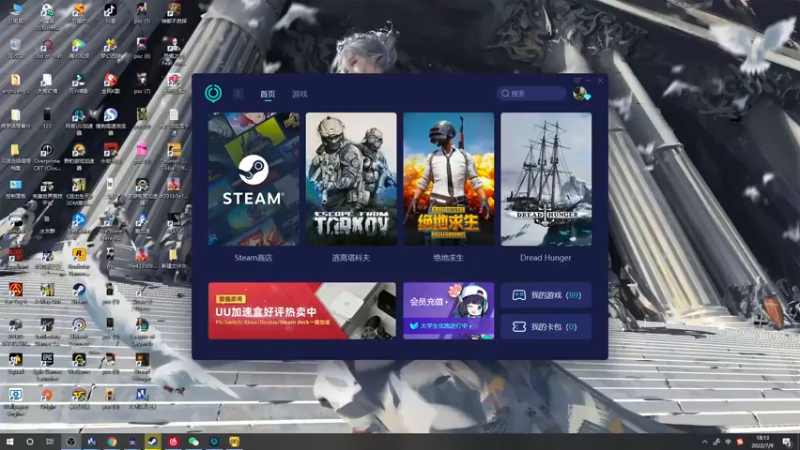Select the Steam desktop shortcut

tap(79, 293)
